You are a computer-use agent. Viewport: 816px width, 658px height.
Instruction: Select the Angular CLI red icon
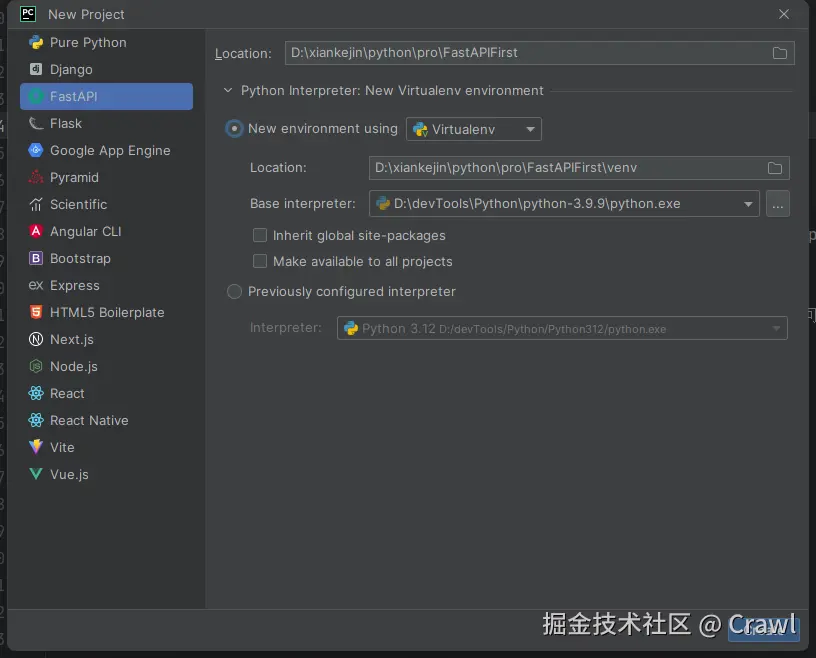36,231
